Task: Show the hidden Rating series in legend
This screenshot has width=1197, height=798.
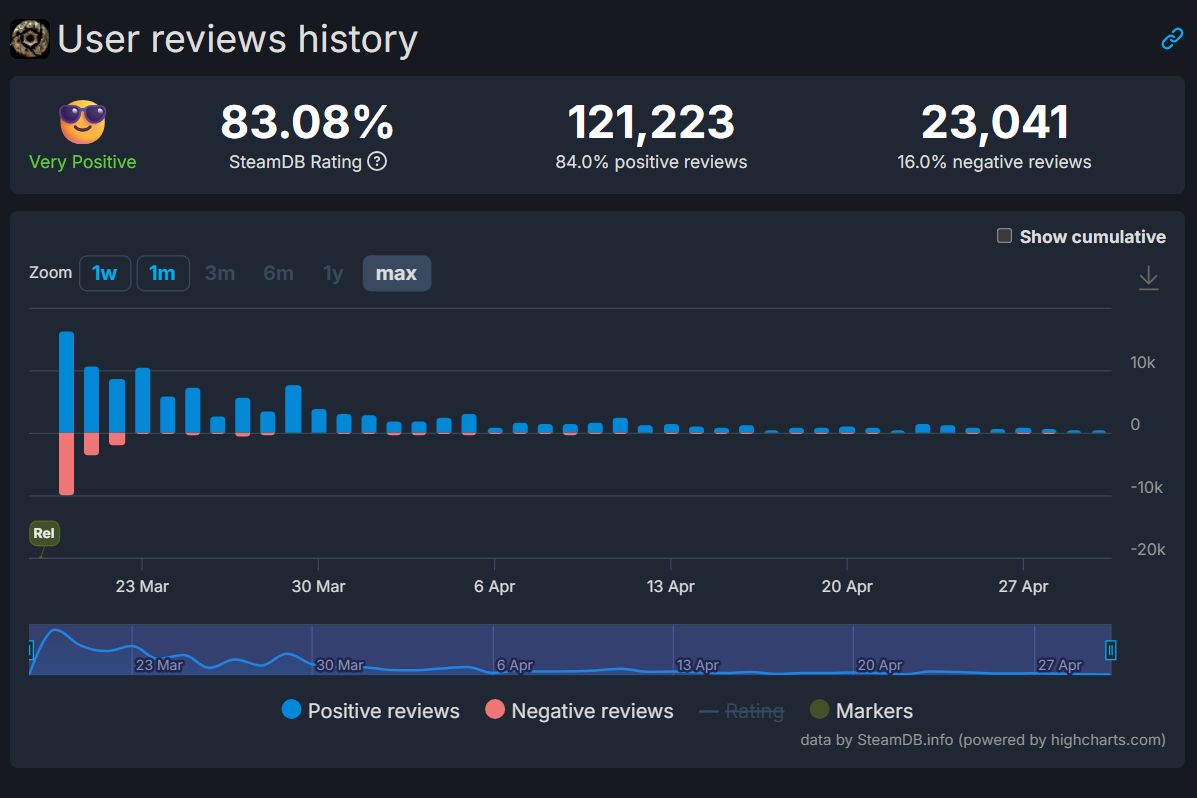Action: click(x=741, y=711)
